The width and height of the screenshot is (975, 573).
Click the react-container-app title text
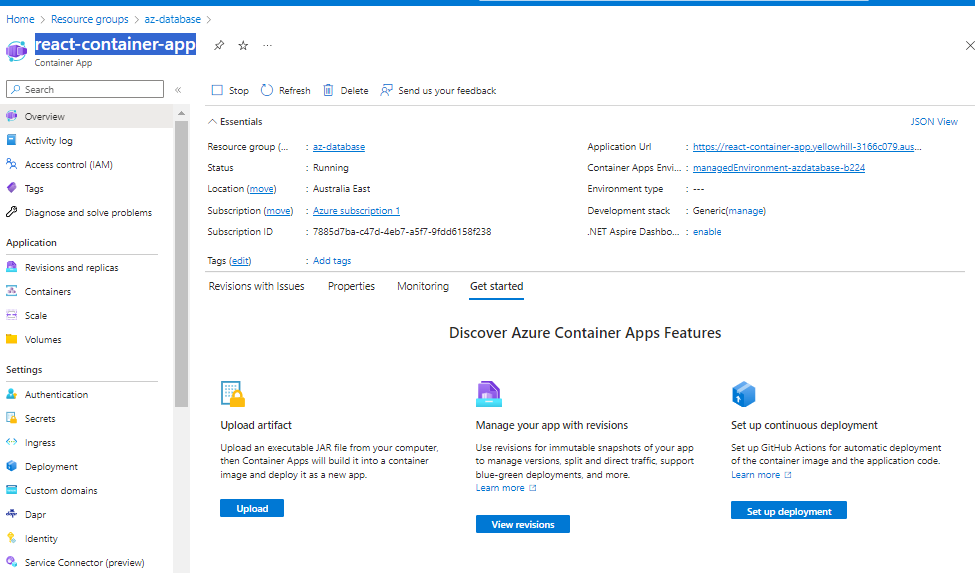point(115,44)
